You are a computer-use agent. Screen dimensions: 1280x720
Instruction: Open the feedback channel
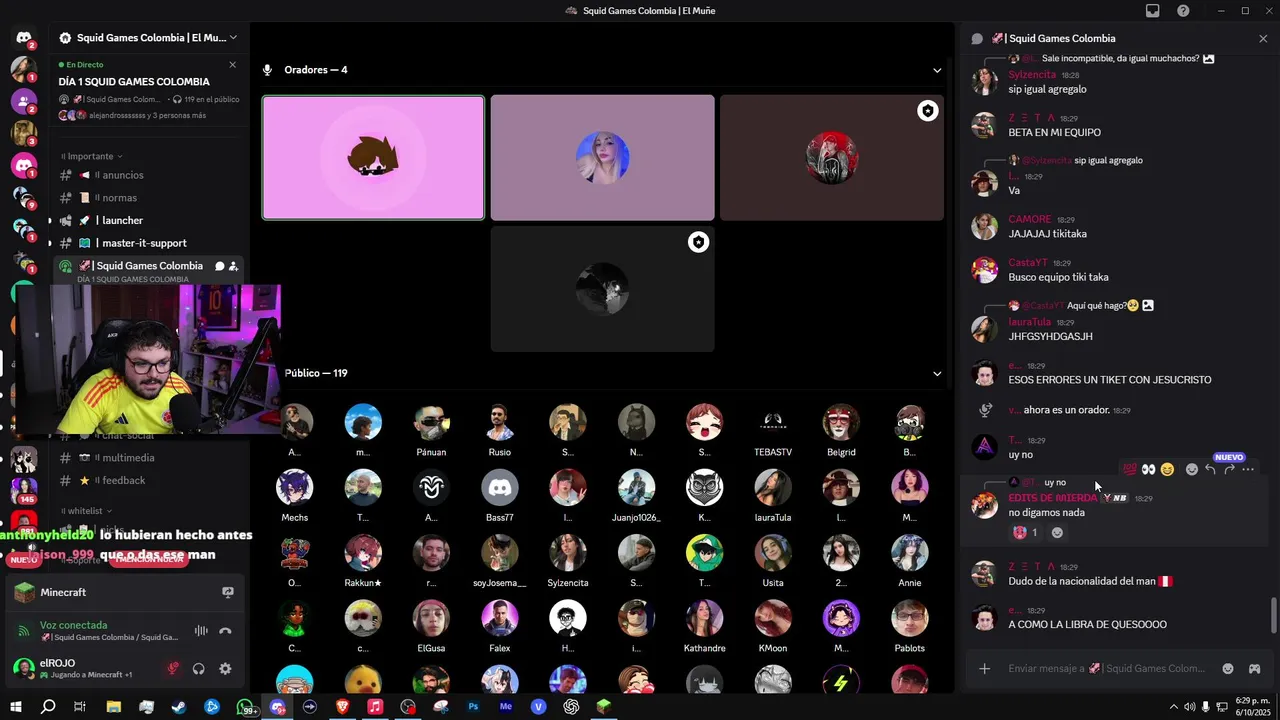pyautogui.click(x=148, y=480)
